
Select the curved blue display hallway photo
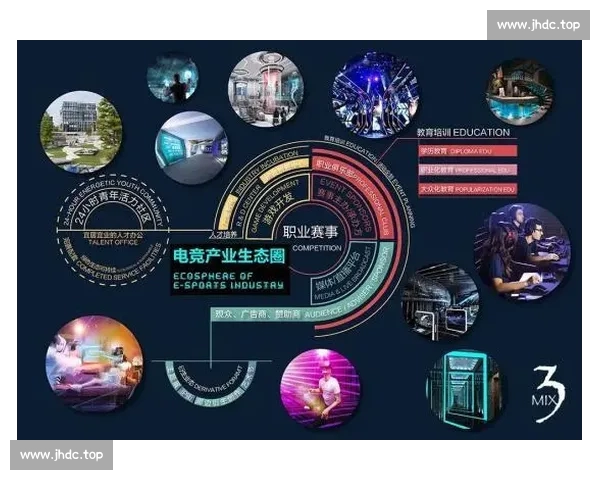click(192, 148)
